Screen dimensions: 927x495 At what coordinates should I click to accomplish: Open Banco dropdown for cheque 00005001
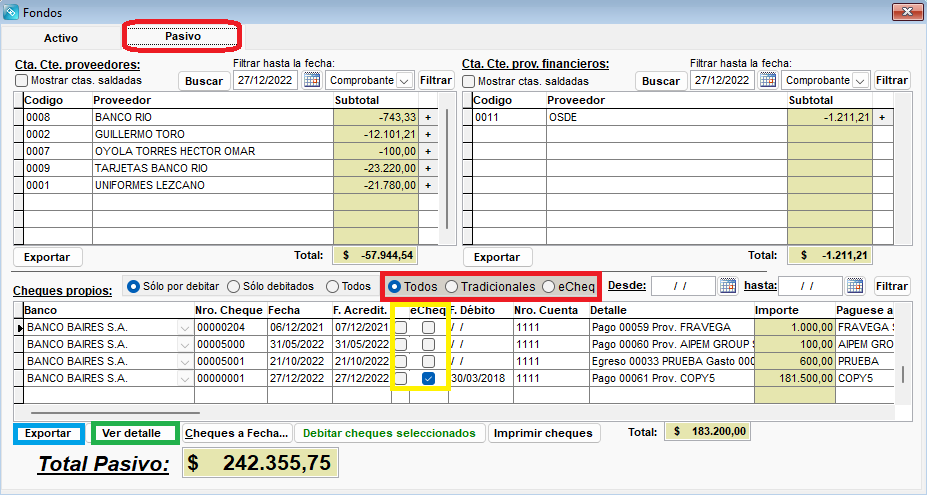(x=185, y=361)
